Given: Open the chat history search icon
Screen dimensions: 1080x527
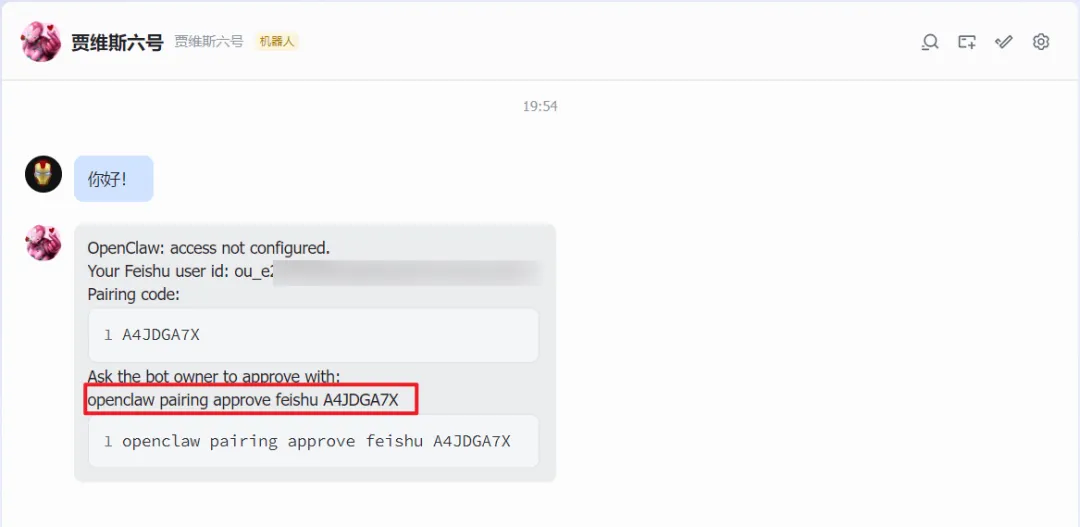Looking at the screenshot, I should pyautogui.click(x=930, y=42).
